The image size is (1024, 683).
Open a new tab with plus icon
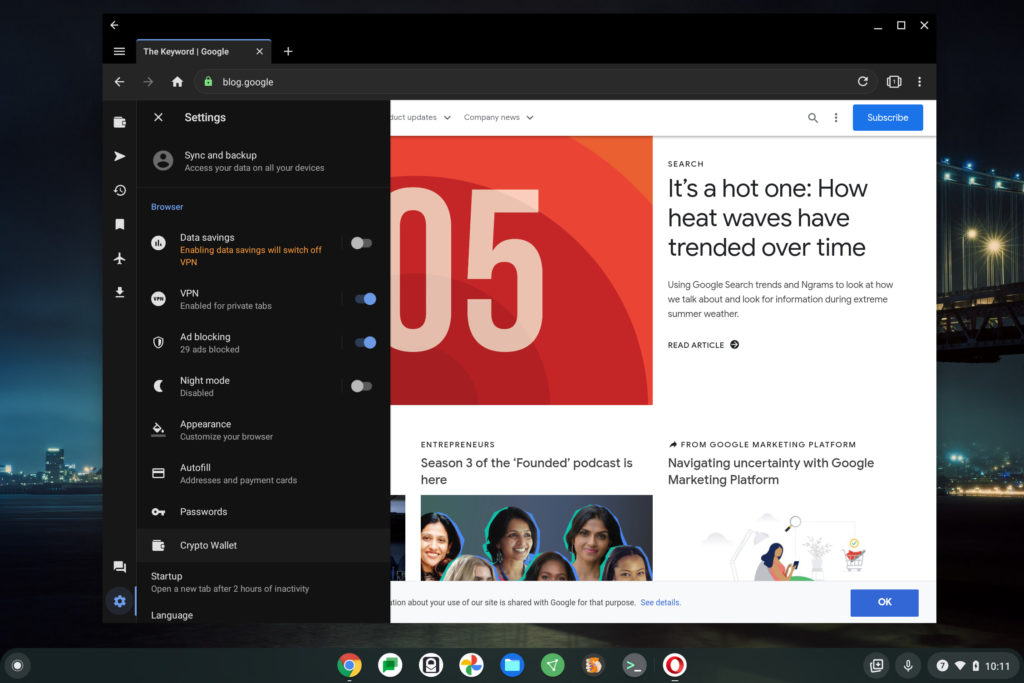point(288,52)
